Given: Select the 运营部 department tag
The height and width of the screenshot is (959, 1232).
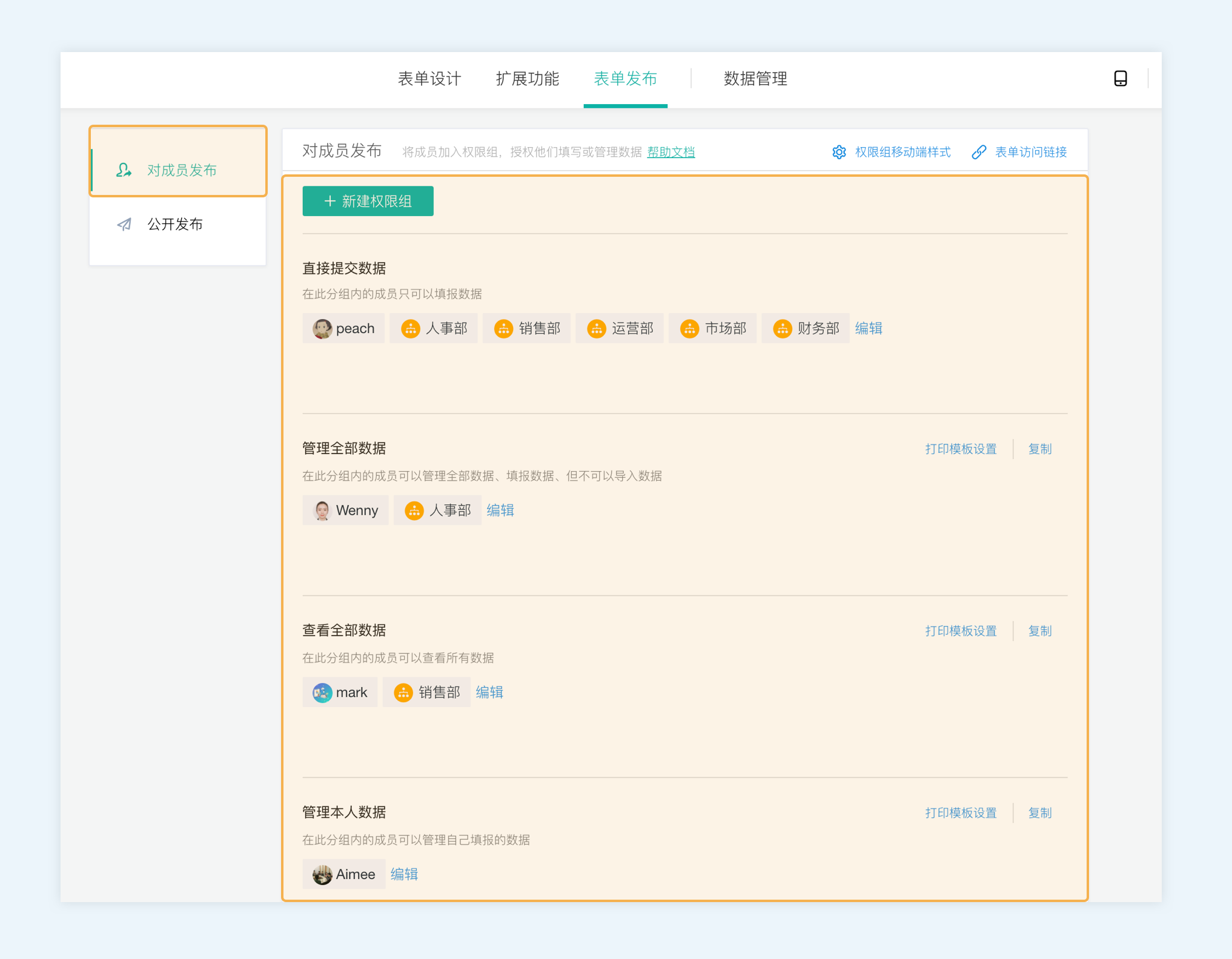Looking at the screenshot, I should point(620,329).
